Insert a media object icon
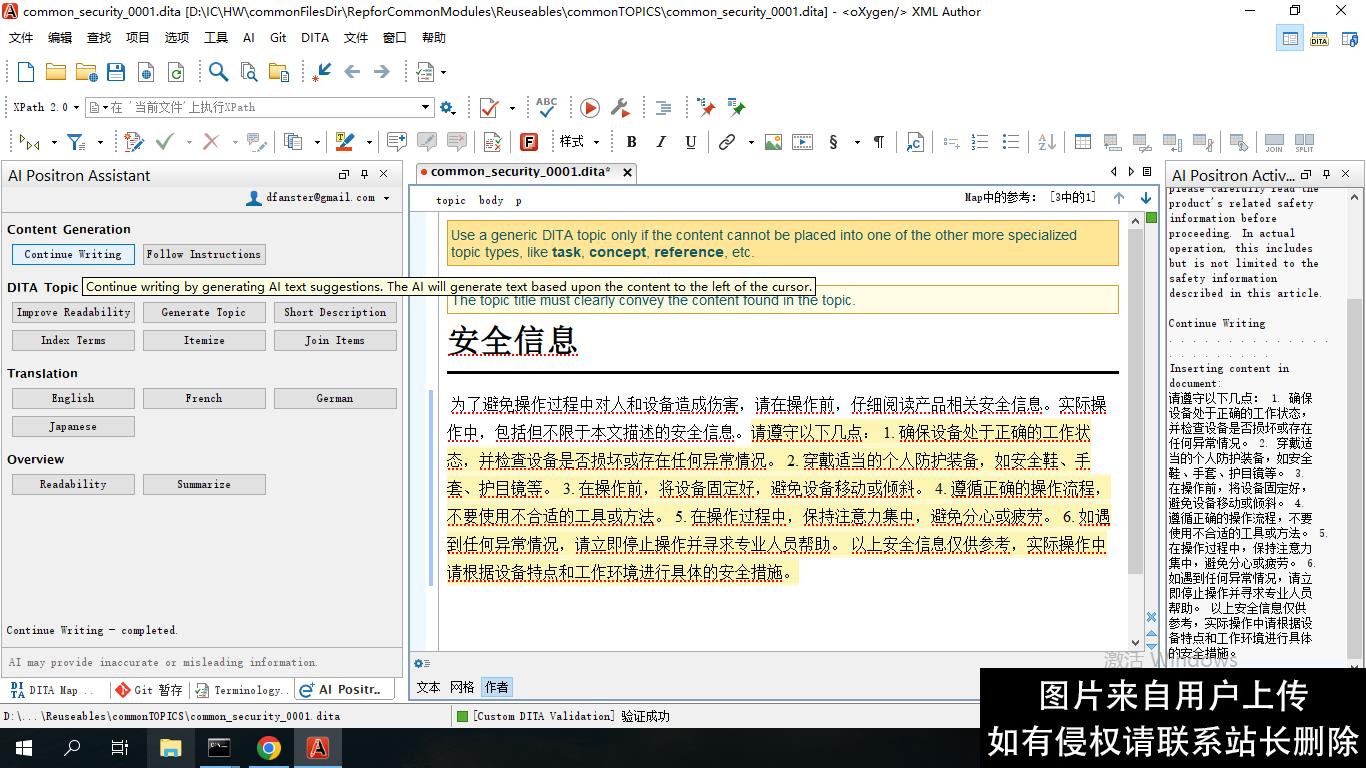1366x768 pixels. coord(803,142)
